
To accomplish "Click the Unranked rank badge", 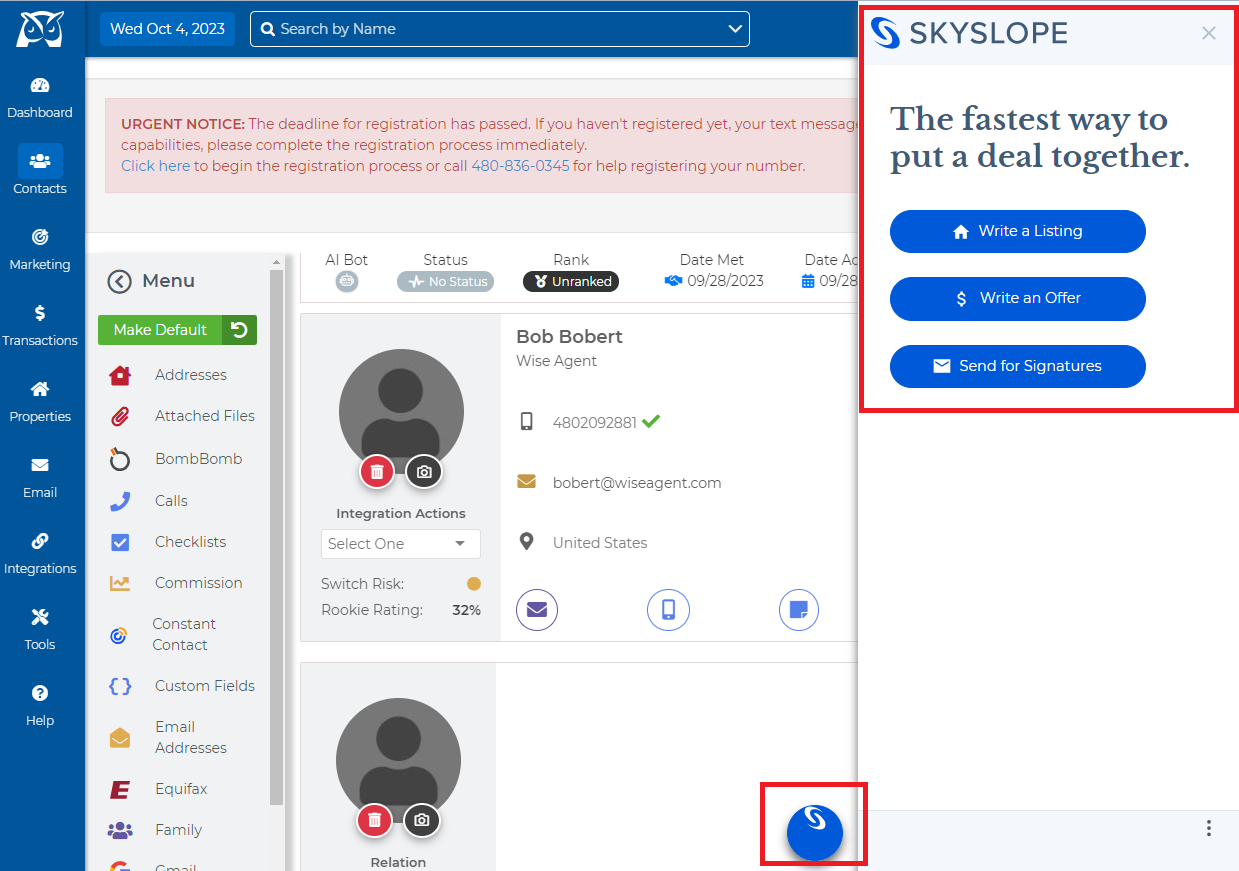I will click(x=571, y=282).
